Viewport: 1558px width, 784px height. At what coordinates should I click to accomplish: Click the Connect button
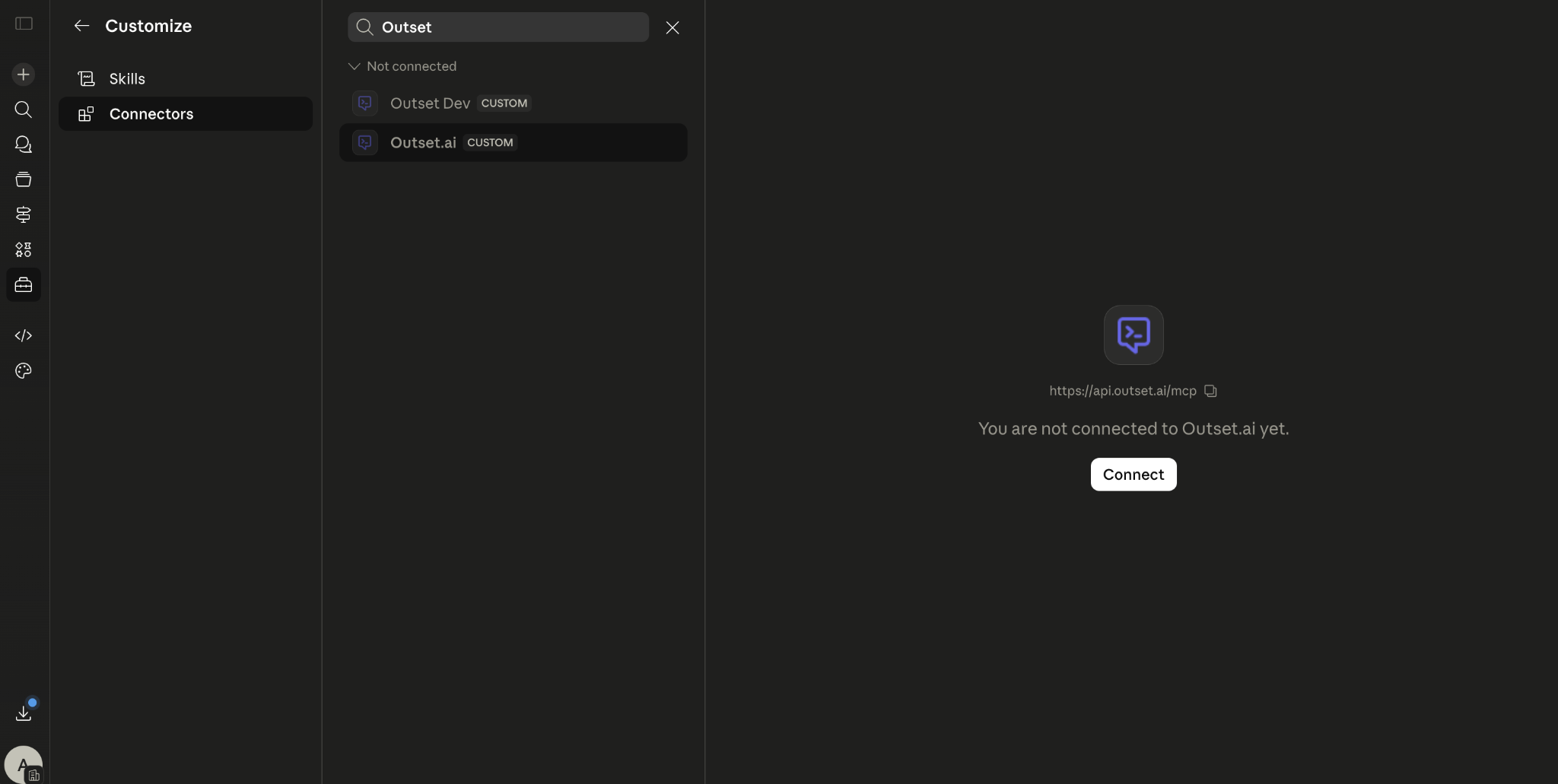[1134, 475]
